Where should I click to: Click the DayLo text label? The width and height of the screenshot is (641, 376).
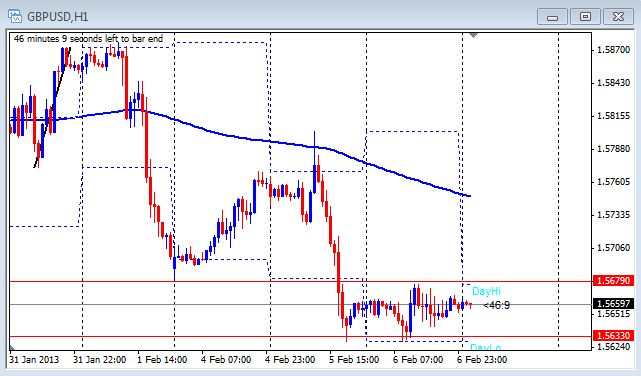[485, 347]
